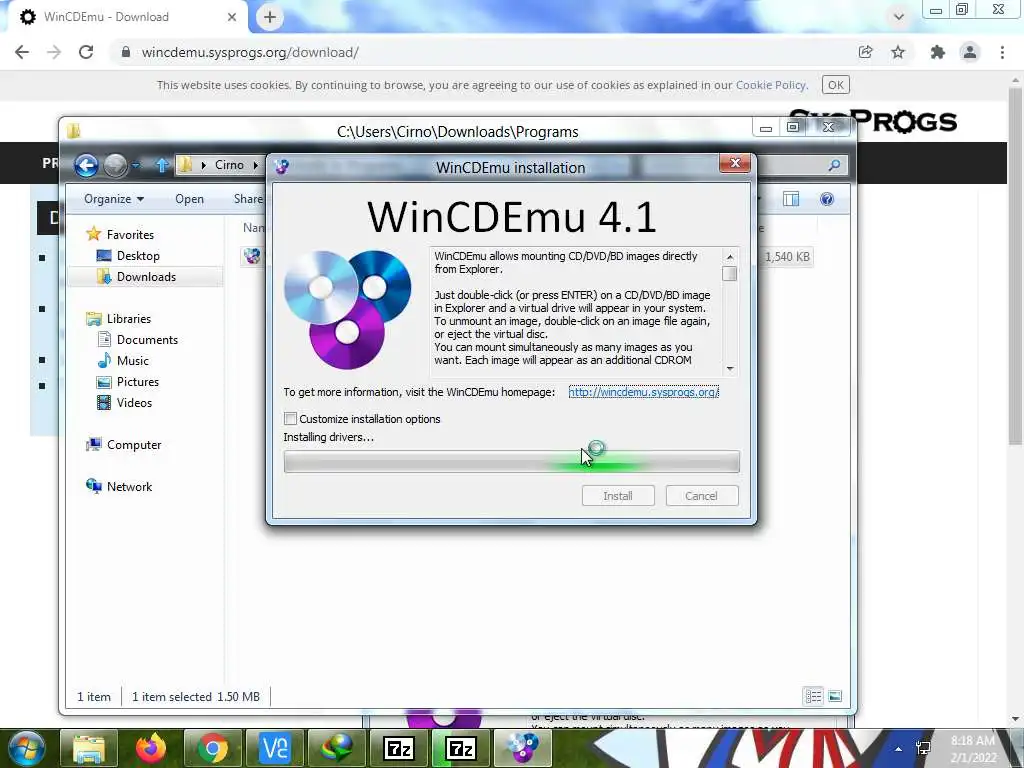This screenshot has width=1024, height=768.
Task: Click the Explorer Up one level arrow
Action: pyautogui.click(x=162, y=165)
